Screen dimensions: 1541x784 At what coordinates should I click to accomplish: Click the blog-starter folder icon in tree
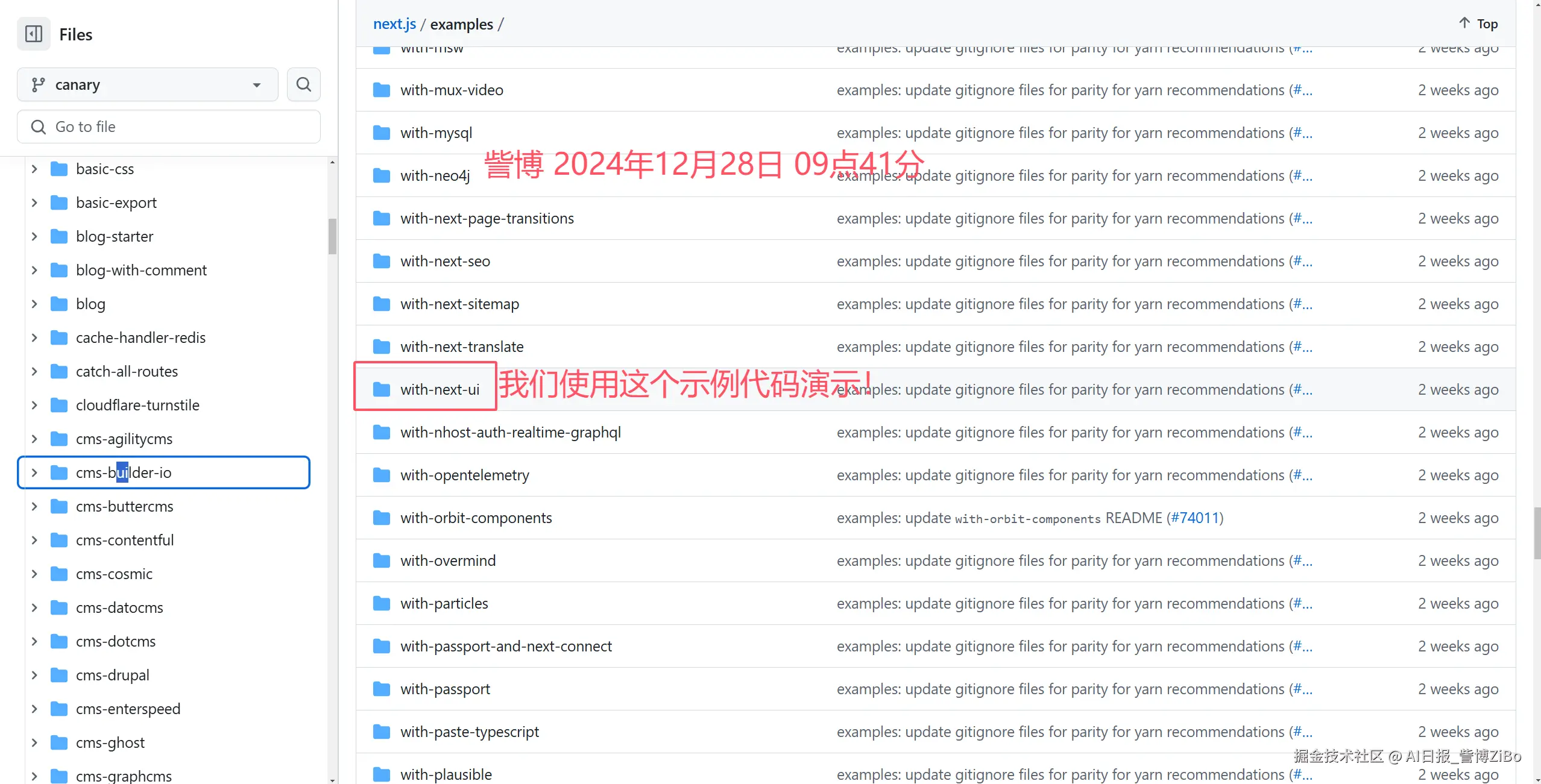(59, 237)
